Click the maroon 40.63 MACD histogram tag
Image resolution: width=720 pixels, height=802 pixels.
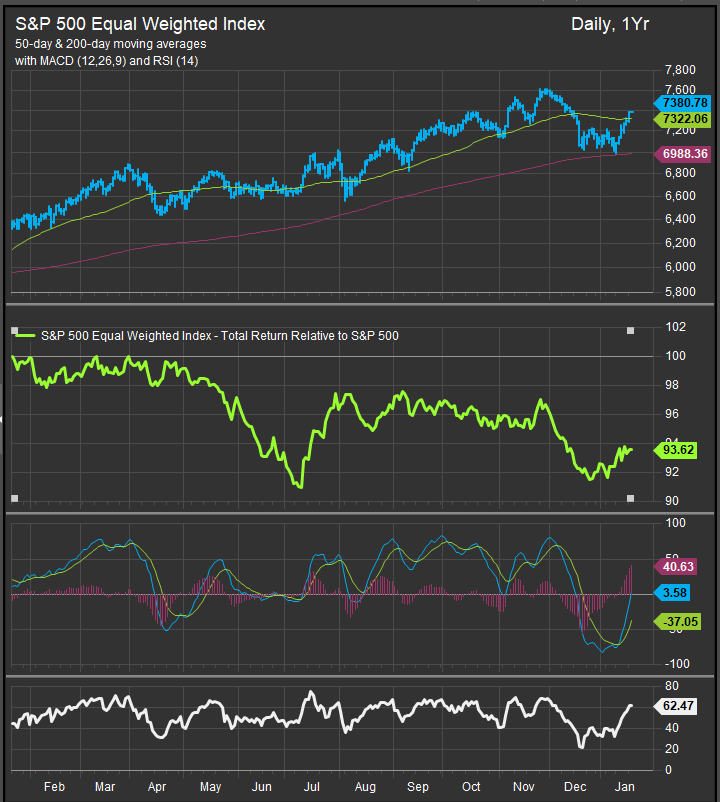(x=676, y=567)
